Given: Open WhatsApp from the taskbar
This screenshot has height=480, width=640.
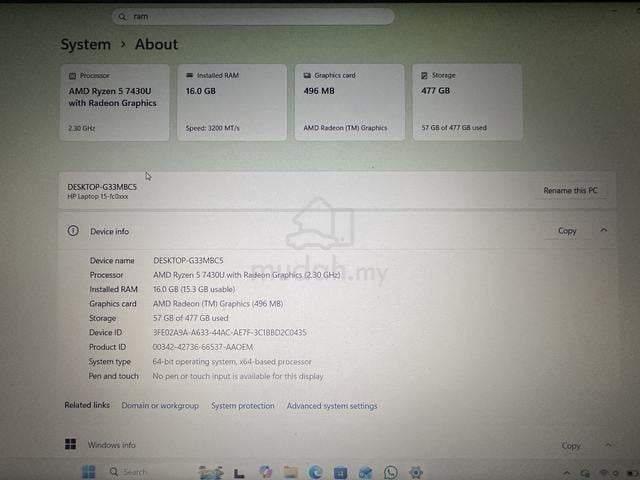Looking at the screenshot, I should tap(391, 472).
